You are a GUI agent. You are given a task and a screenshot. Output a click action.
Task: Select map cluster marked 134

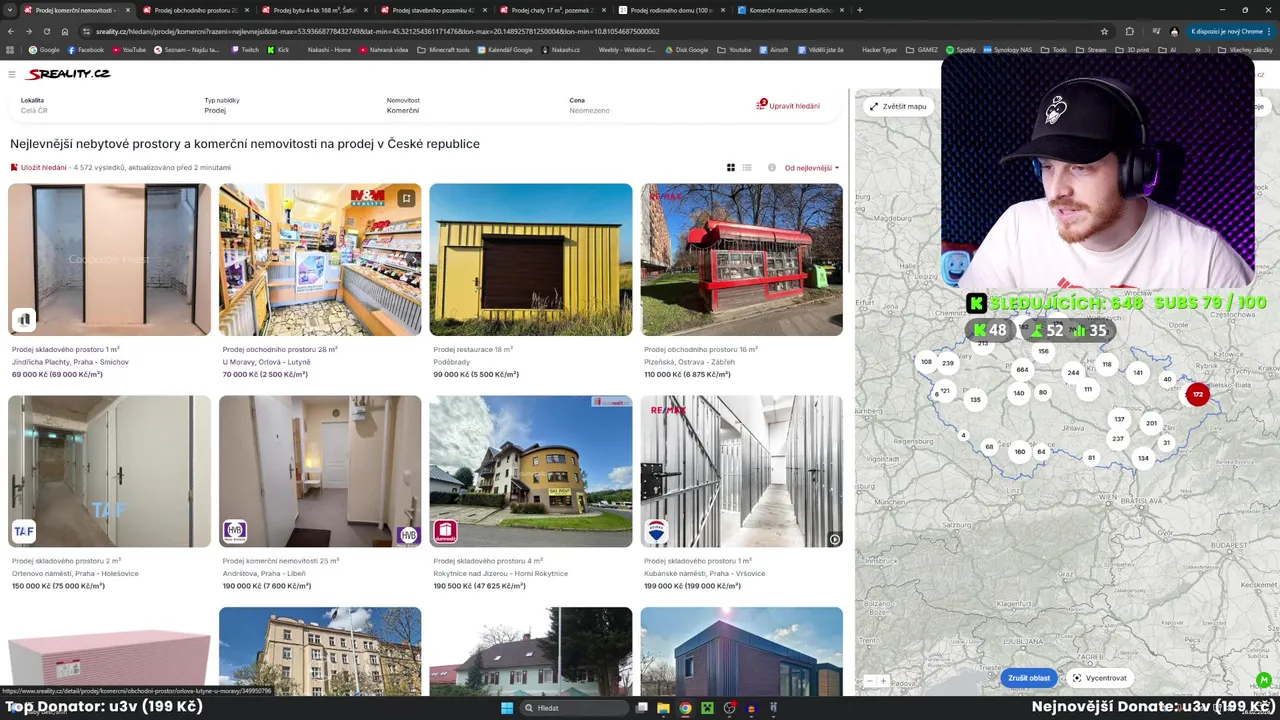point(1143,458)
